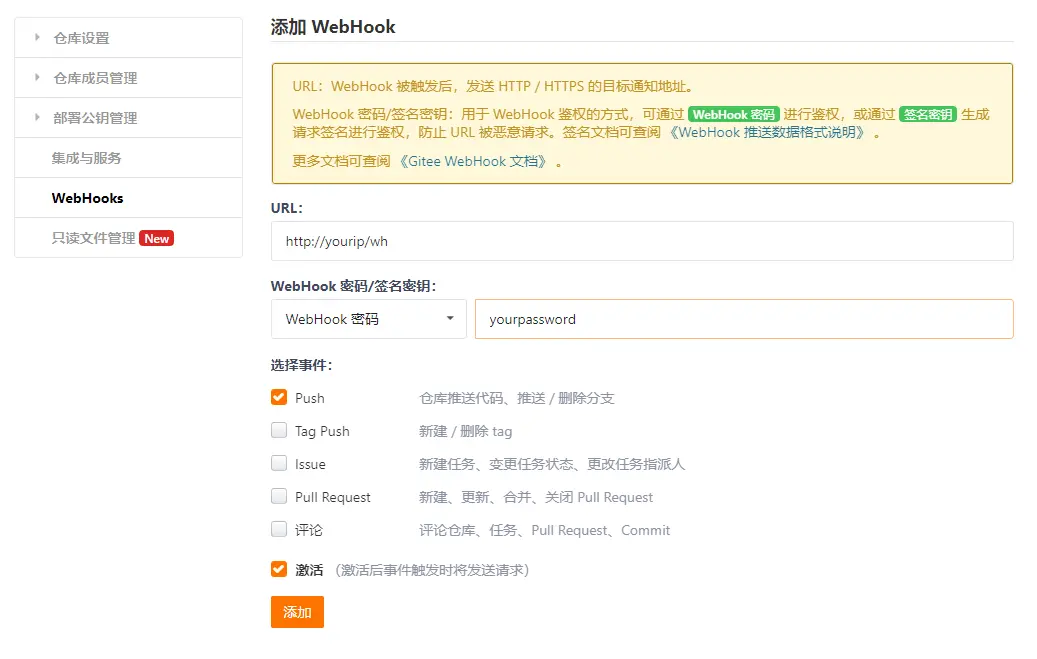Focus the URL input field
This screenshot has width=1037, height=659.
(x=642, y=241)
